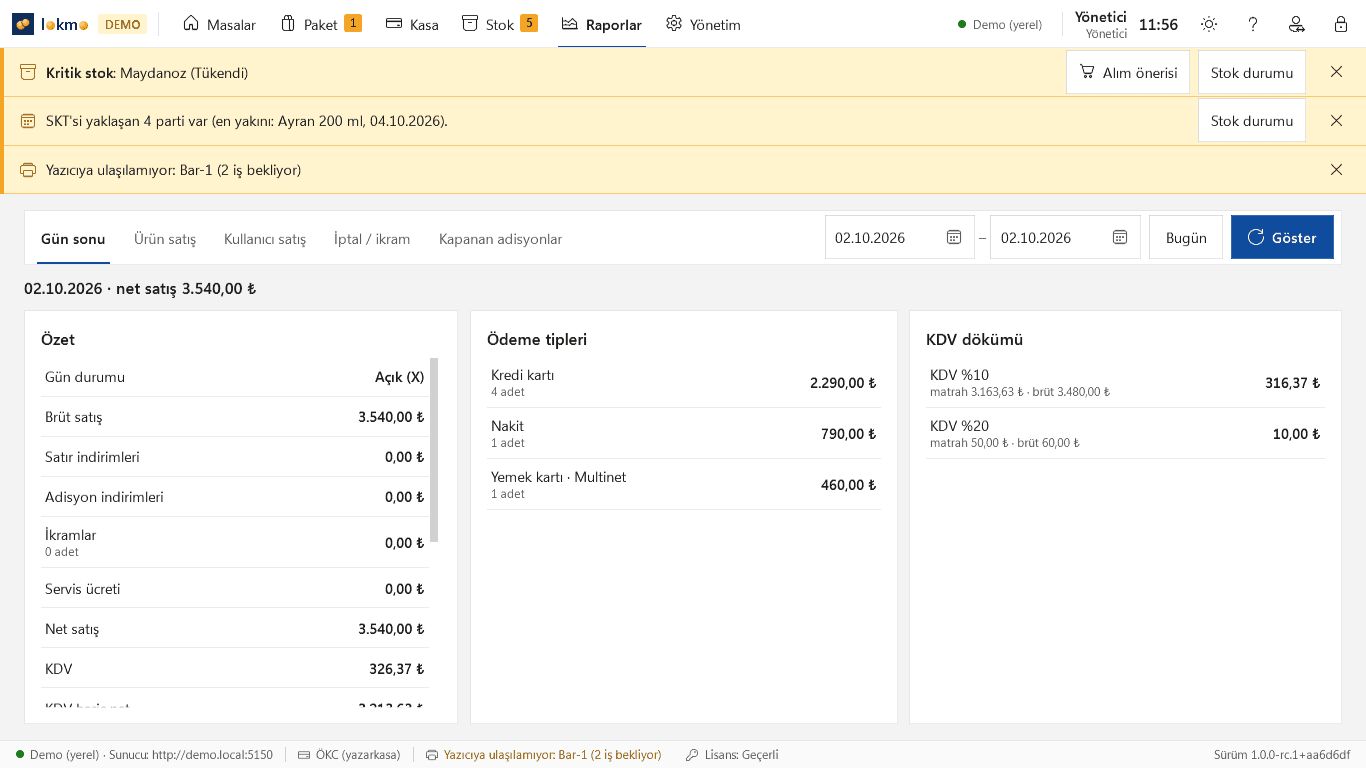Click Stok durumu in the SKT banner
The height and width of the screenshot is (768, 1366).
[1252, 120]
